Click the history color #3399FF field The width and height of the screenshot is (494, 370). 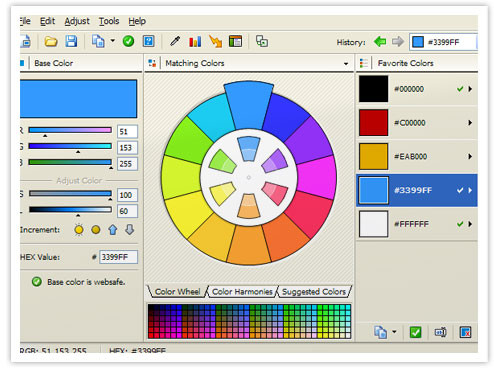[x=444, y=42]
